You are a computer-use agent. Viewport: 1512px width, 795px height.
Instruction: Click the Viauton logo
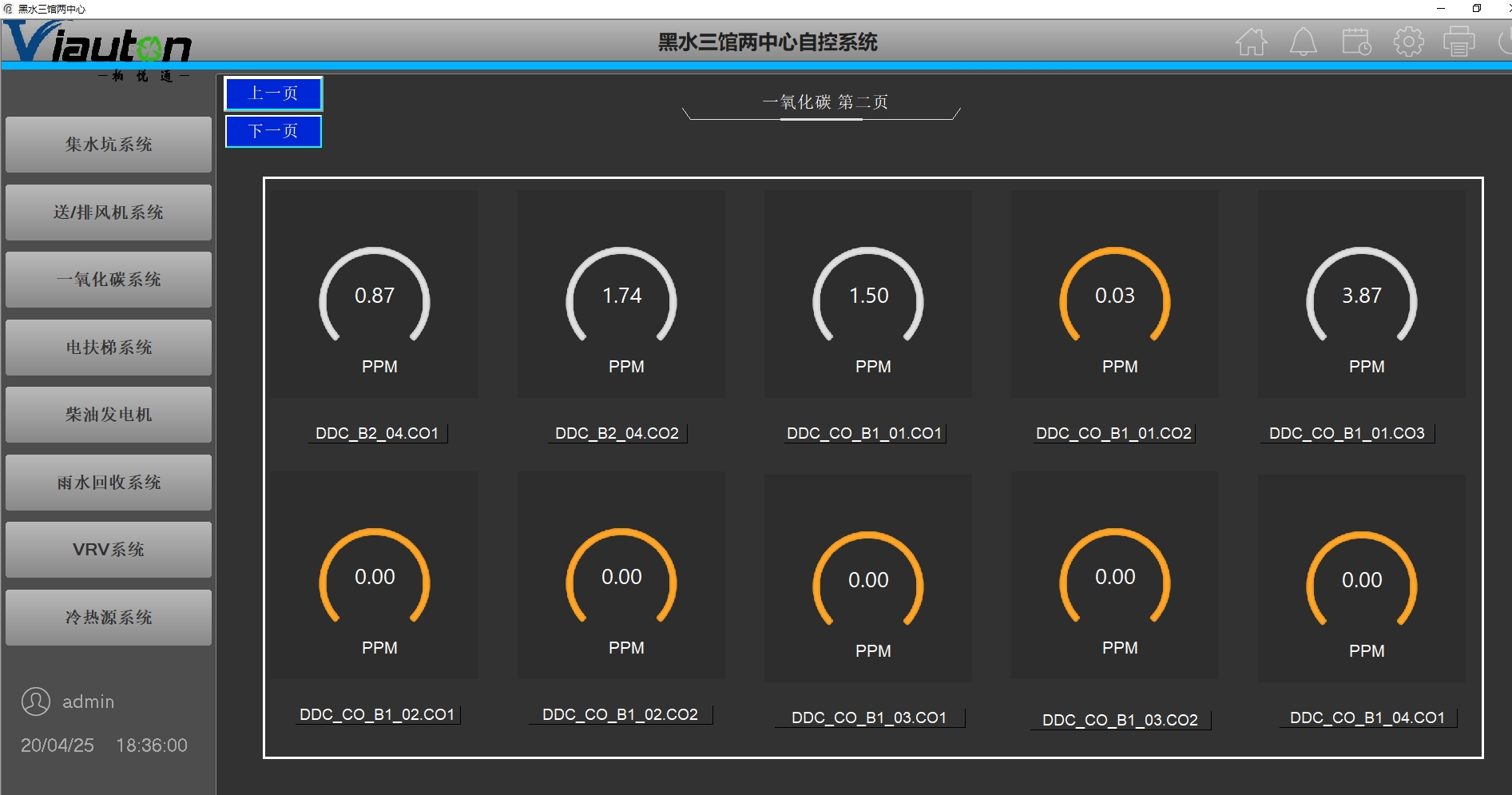pyautogui.click(x=97, y=44)
